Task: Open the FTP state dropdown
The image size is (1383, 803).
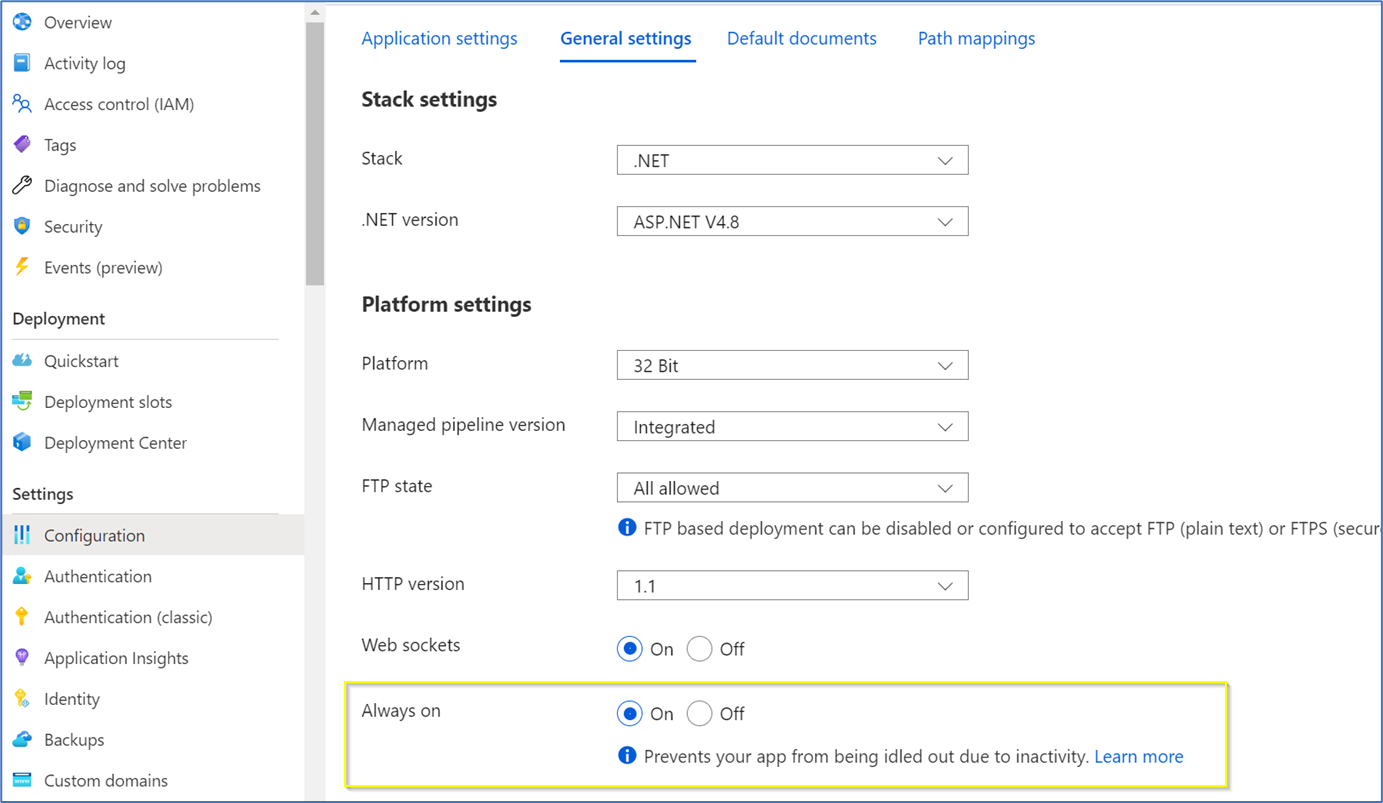Action: (792, 488)
